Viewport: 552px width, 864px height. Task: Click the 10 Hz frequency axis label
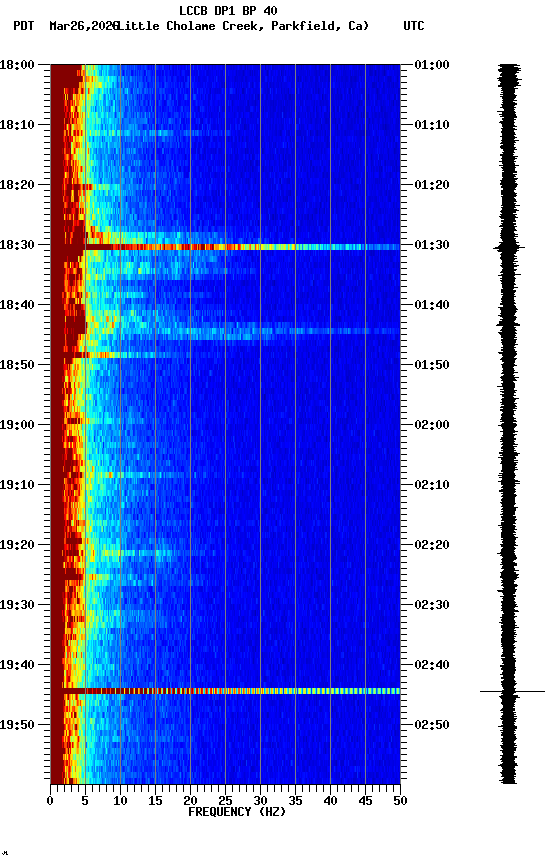tap(120, 801)
